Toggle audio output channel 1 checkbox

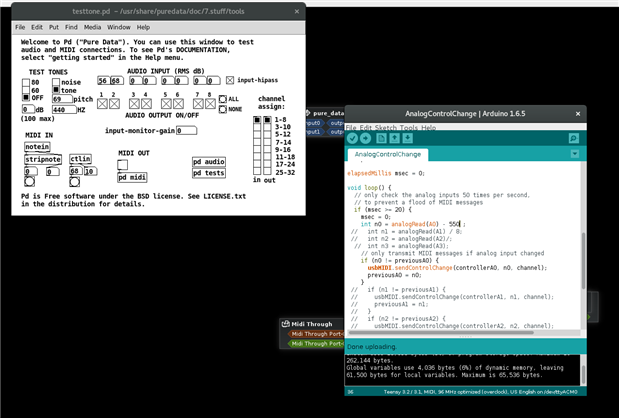click(104, 102)
